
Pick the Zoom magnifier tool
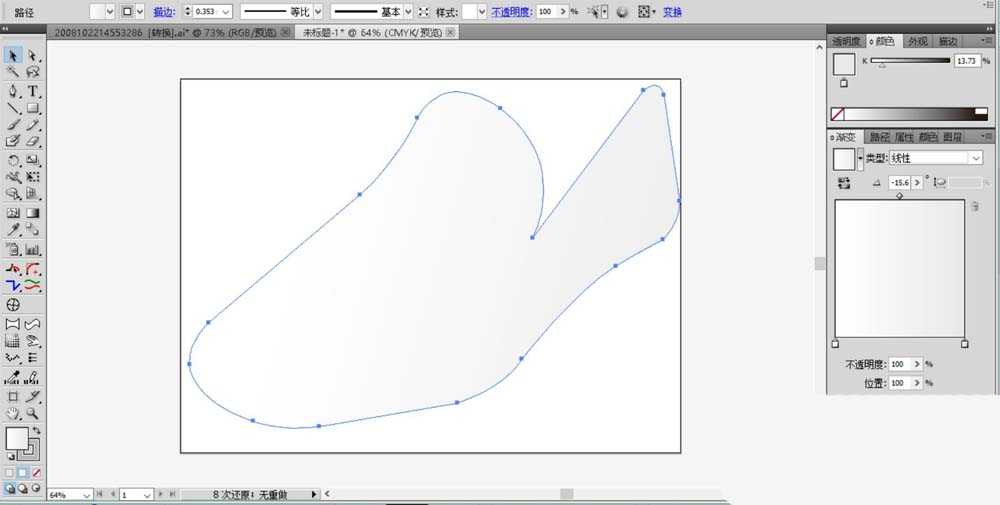33,413
